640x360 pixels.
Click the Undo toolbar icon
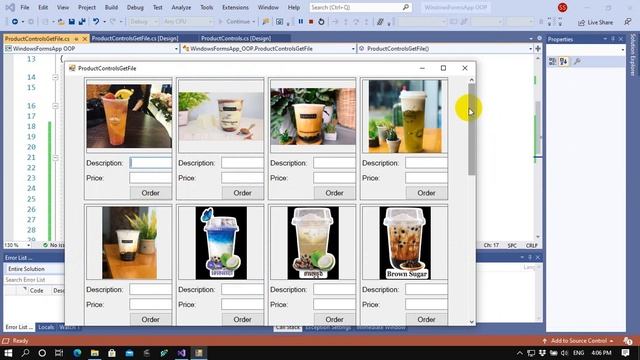tap(96, 22)
